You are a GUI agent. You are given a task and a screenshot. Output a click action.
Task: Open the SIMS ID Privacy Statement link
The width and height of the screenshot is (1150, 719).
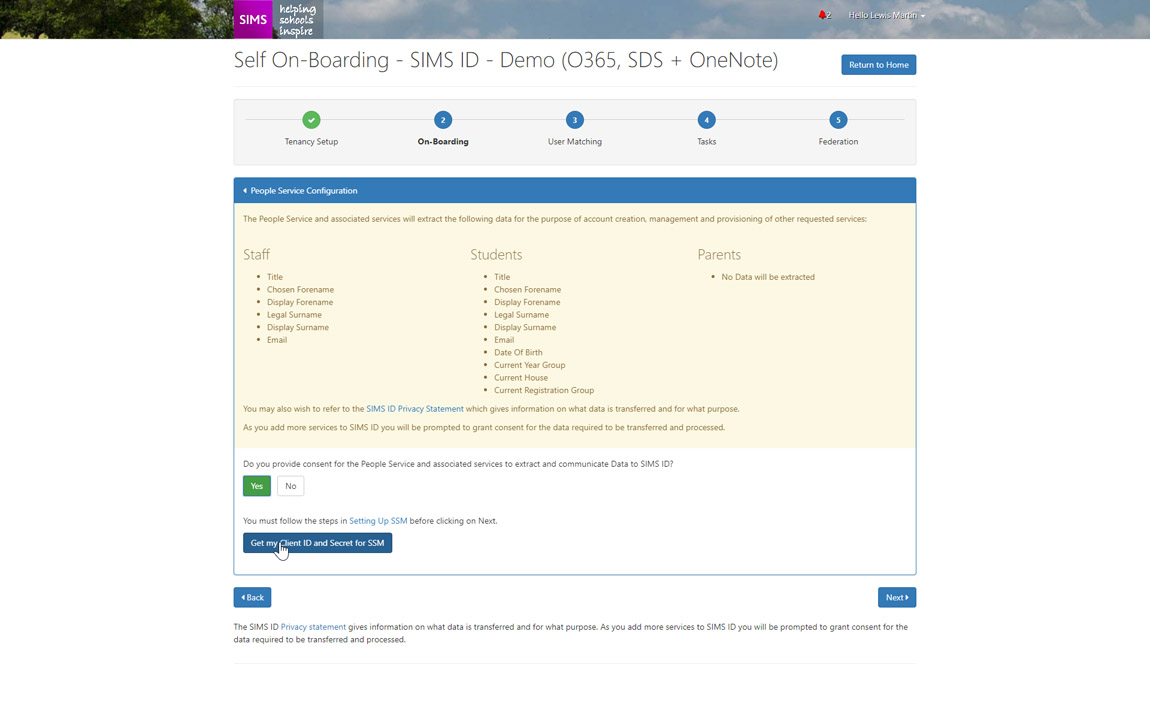click(414, 409)
